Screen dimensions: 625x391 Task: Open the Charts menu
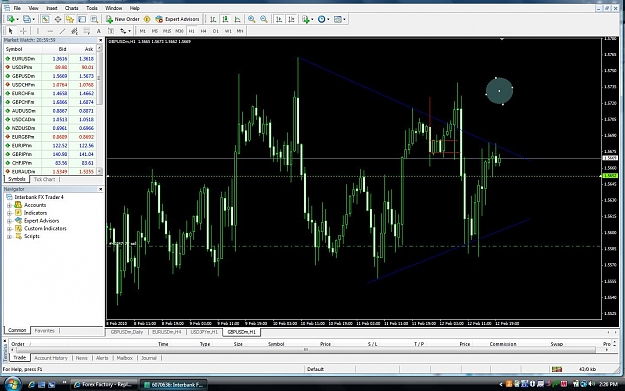[72, 8]
